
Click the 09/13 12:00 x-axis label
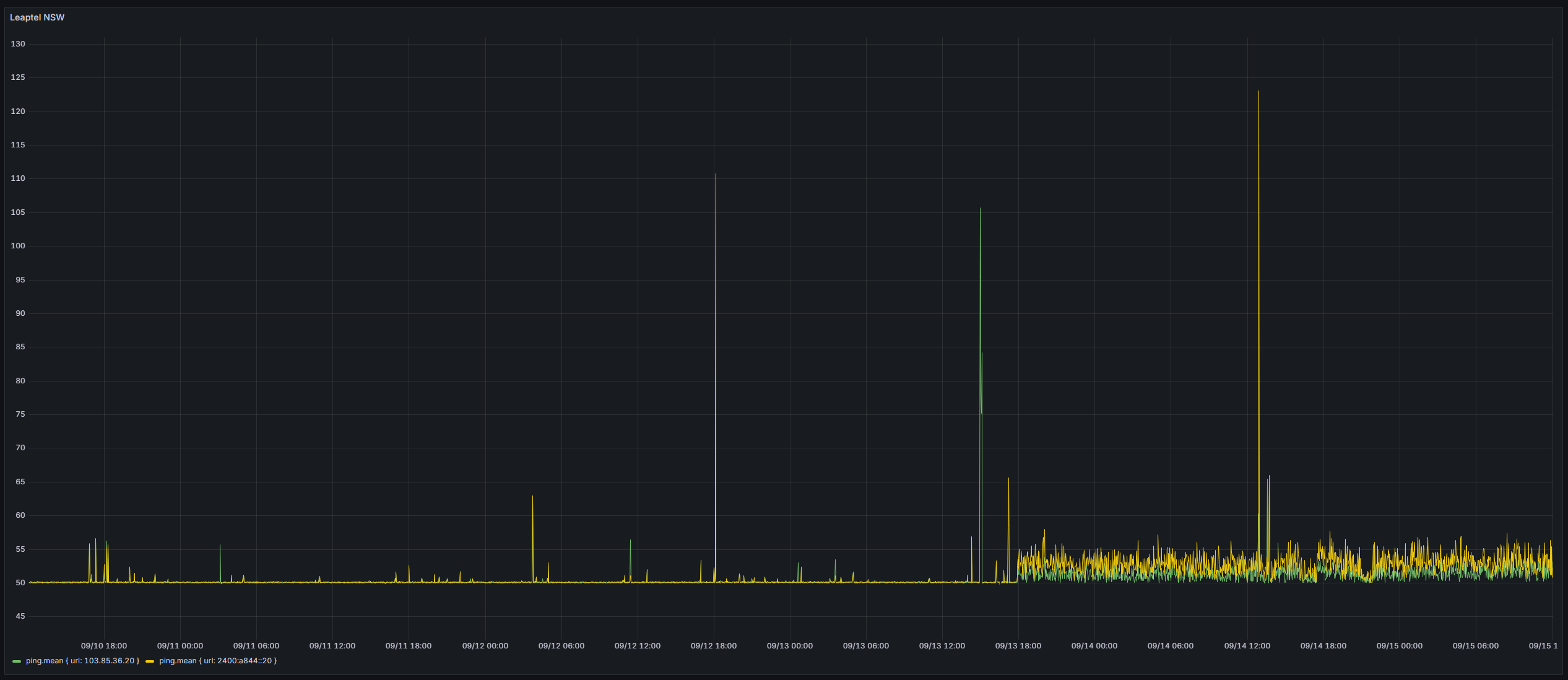[x=942, y=646]
